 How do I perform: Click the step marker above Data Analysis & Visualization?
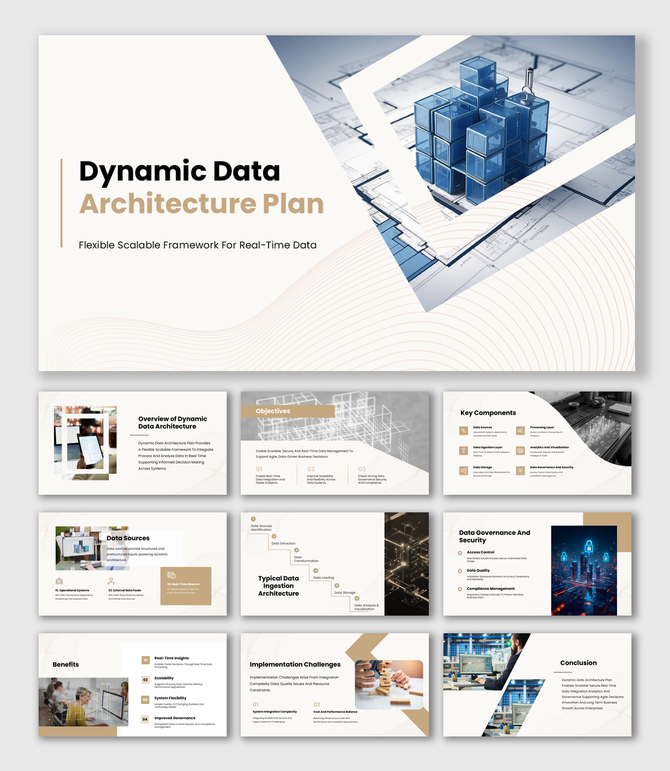[357, 598]
